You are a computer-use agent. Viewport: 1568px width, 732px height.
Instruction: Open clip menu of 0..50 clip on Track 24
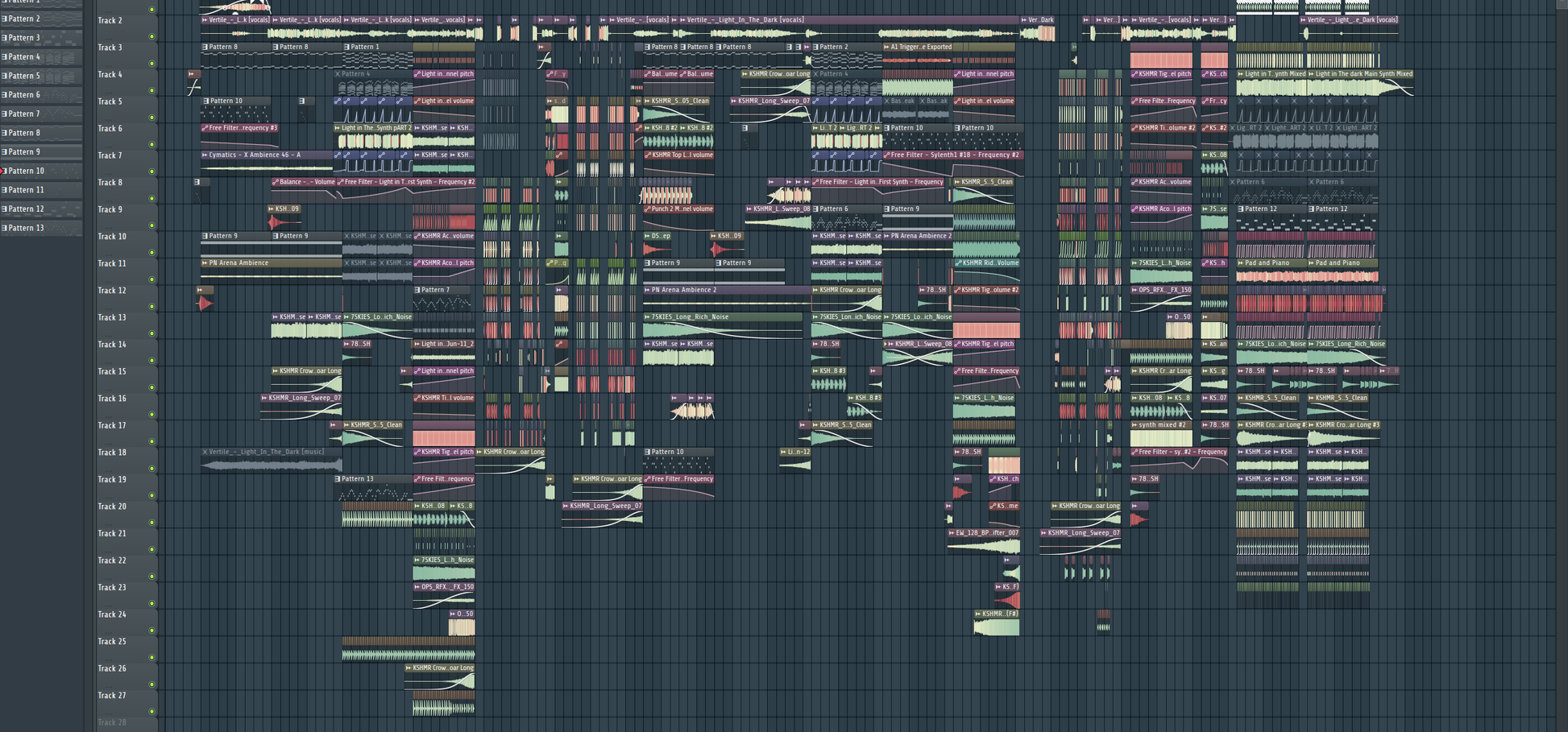tap(452, 614)
